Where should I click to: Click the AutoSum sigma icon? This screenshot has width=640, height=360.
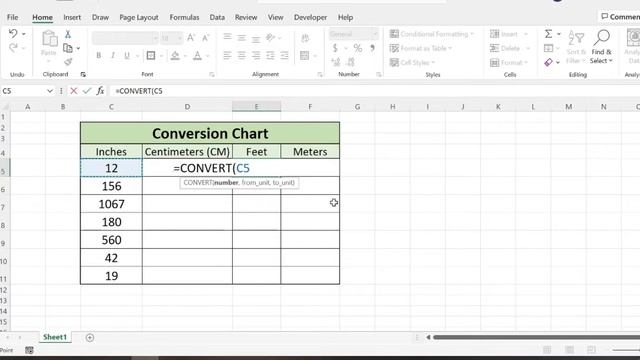549,34
